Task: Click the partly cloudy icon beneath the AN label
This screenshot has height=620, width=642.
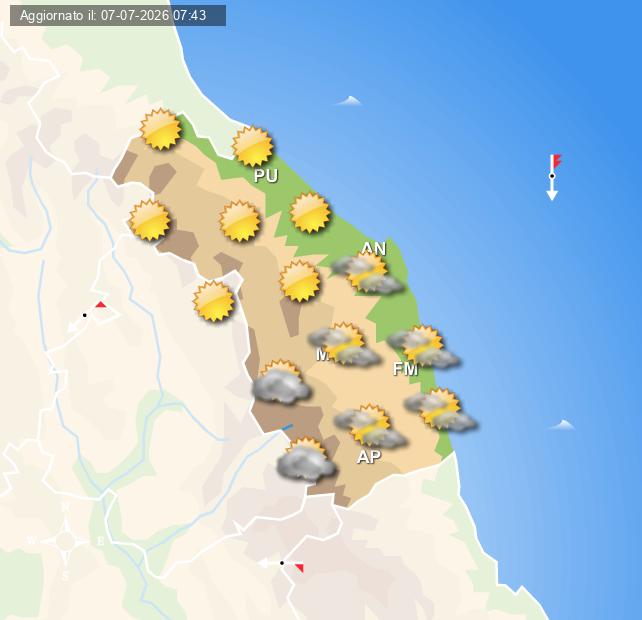Action: [367, 273]
